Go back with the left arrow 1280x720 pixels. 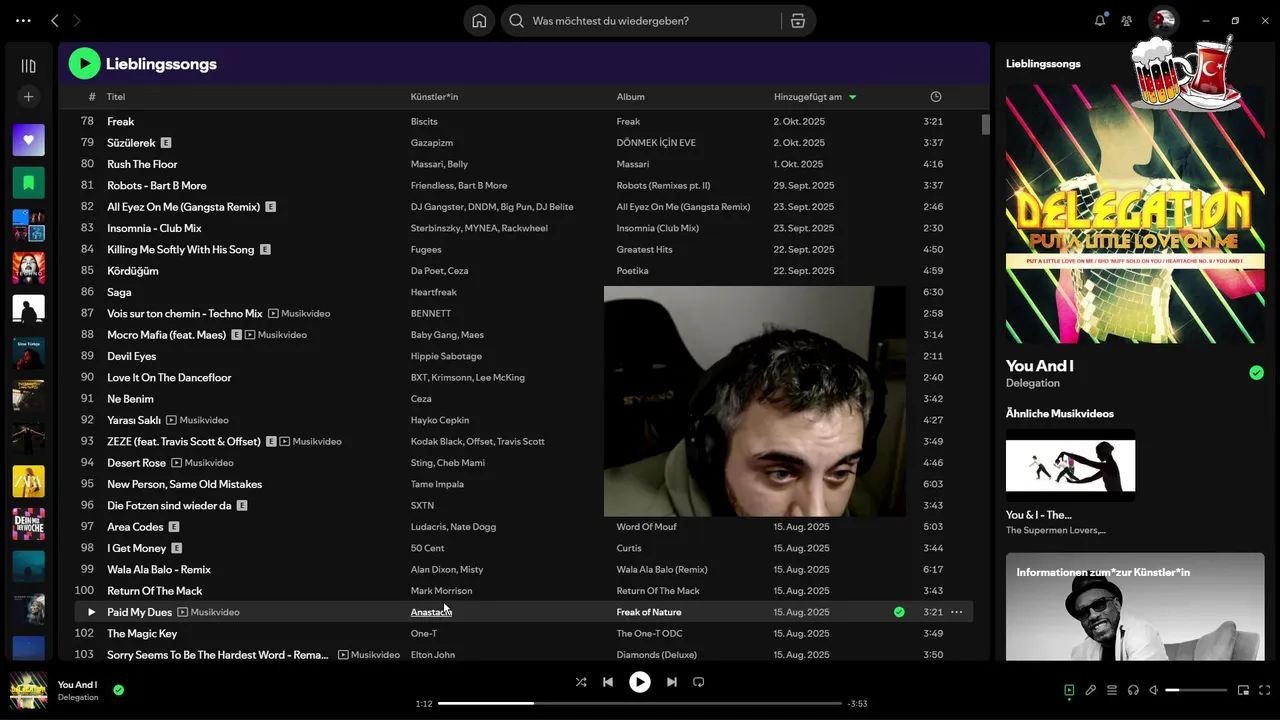pos(55,20)
